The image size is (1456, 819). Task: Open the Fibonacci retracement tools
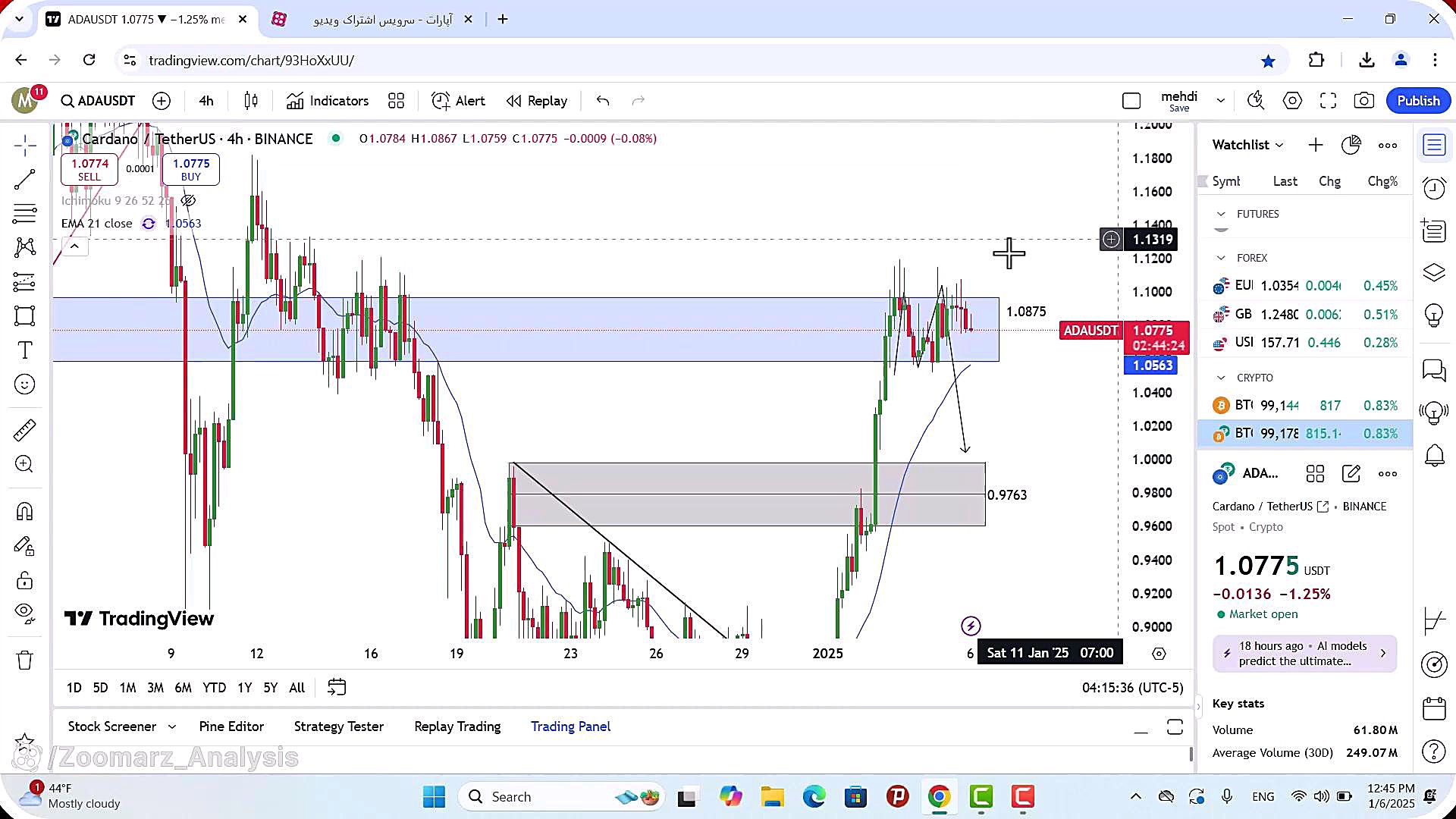pyautogui.click(x=24, y=214)
